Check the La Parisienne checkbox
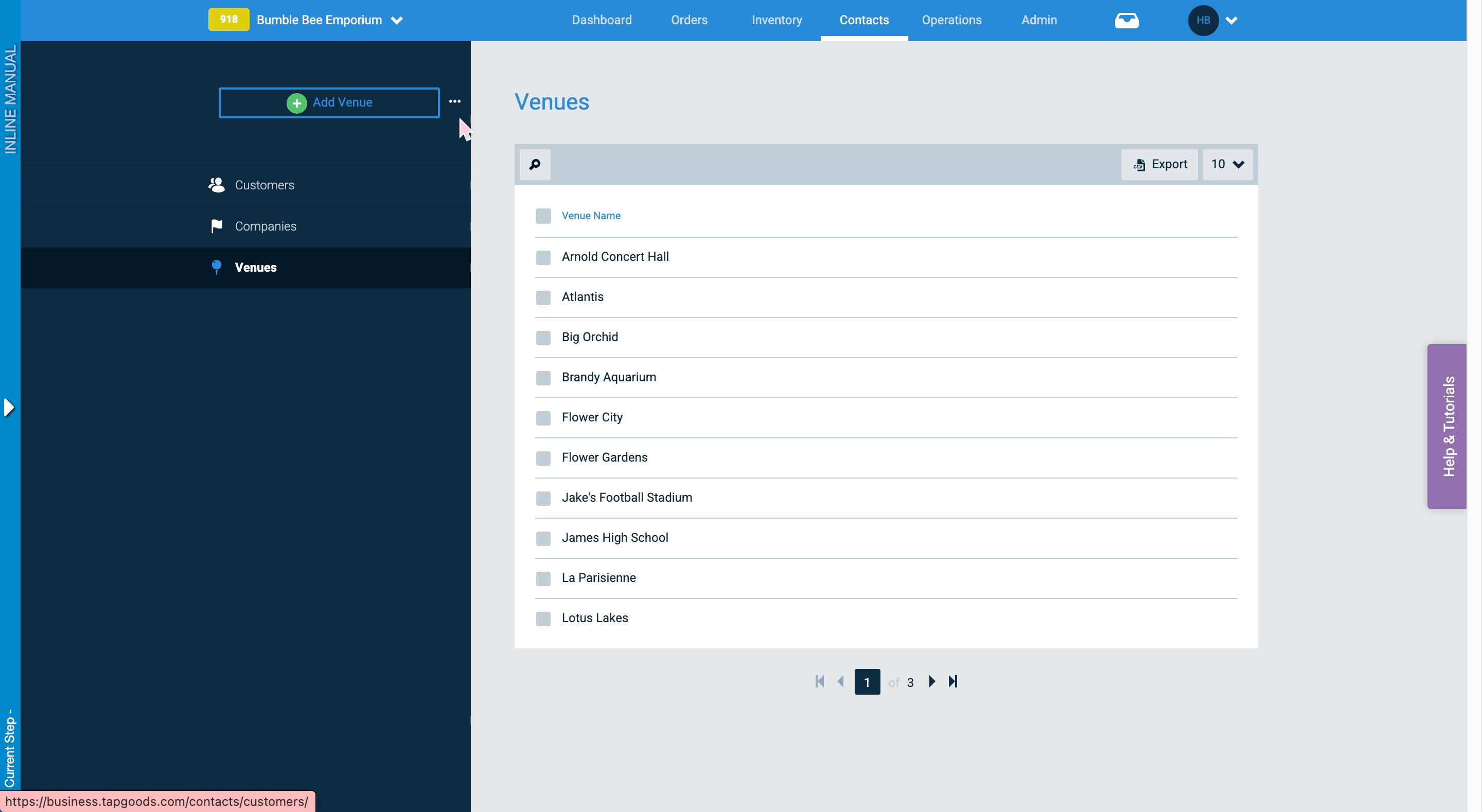This screenshot has height=812, width=1482. (x=543, y=578)
